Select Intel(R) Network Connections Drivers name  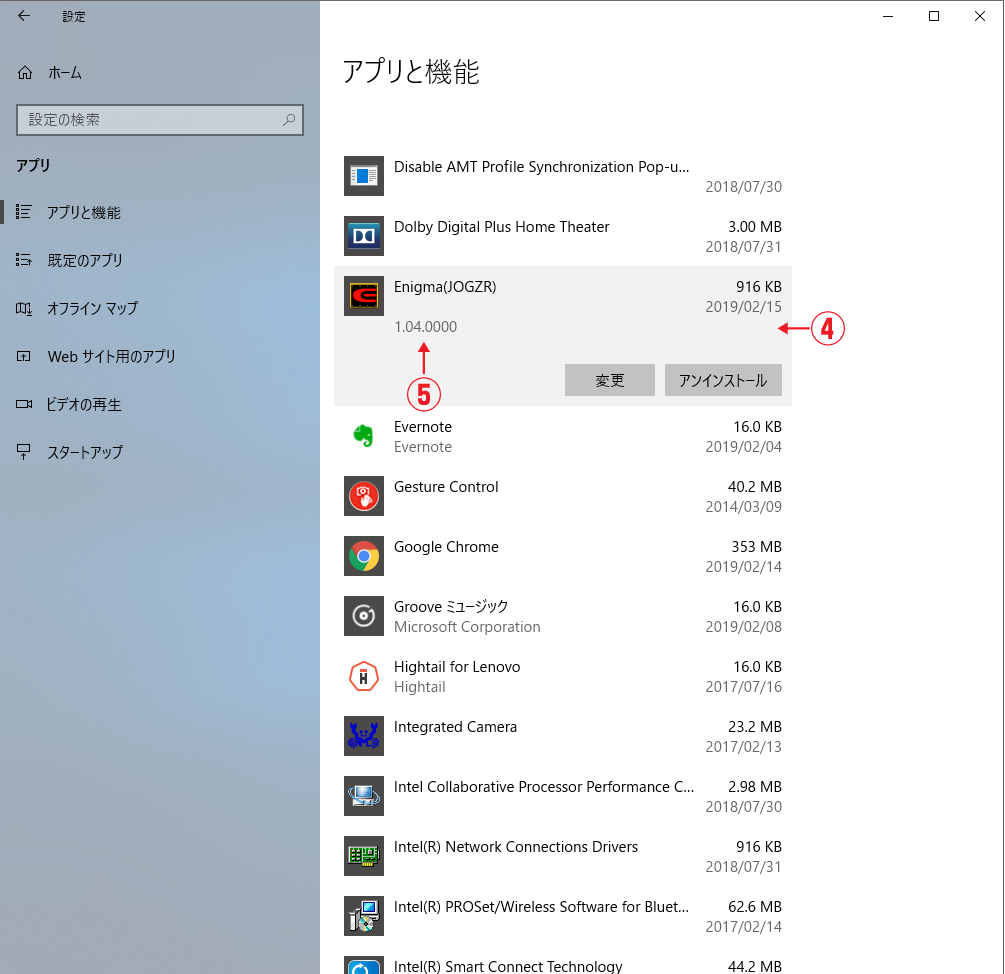pyautogui.click(x=516, y=847)
